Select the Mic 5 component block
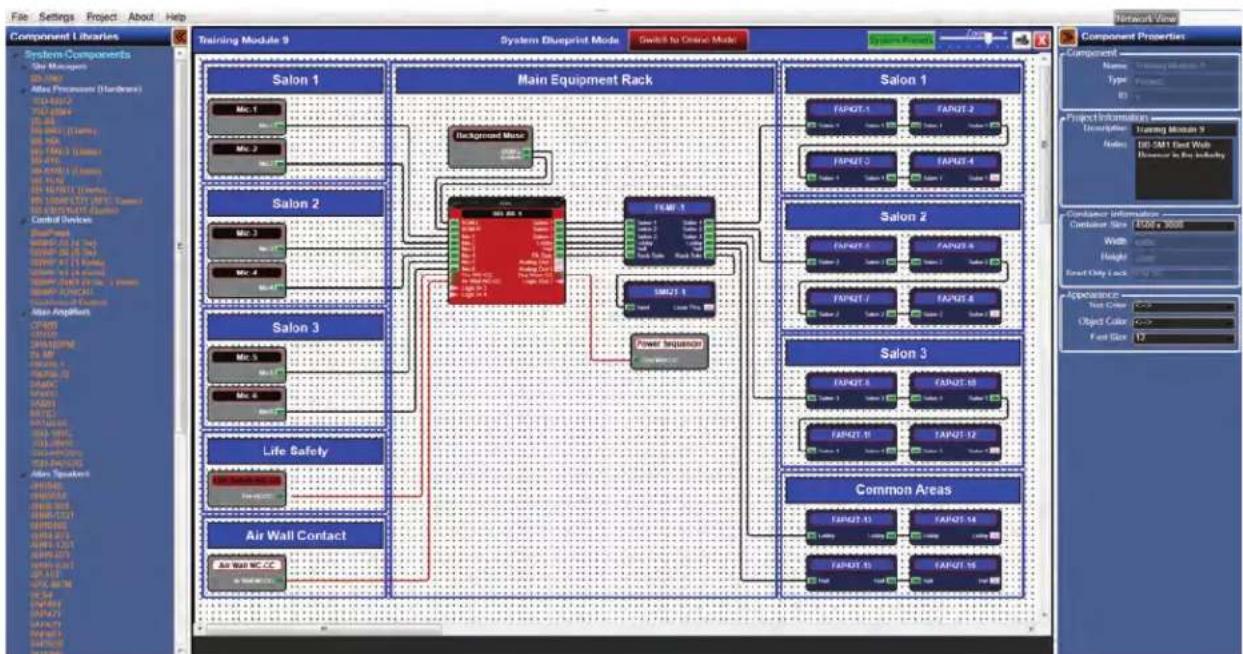1243x654 pixels. click(x=246, y=365)
